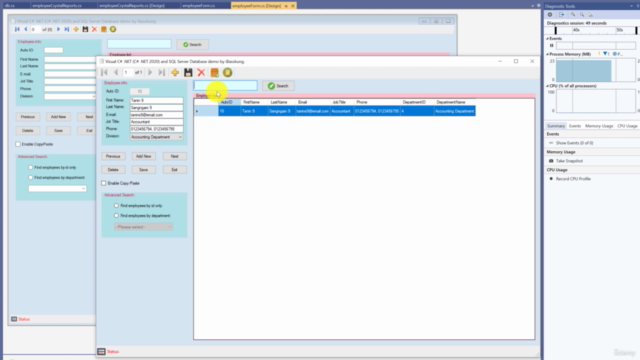Go to previous record in front window toolbar

116,73
